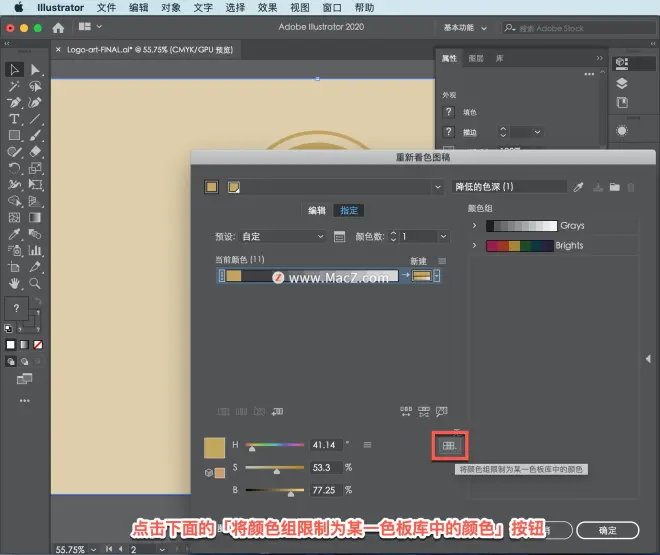Select the Eyedropper tool in toolbar
Screen dimensions: 660x555
[14, 234]
